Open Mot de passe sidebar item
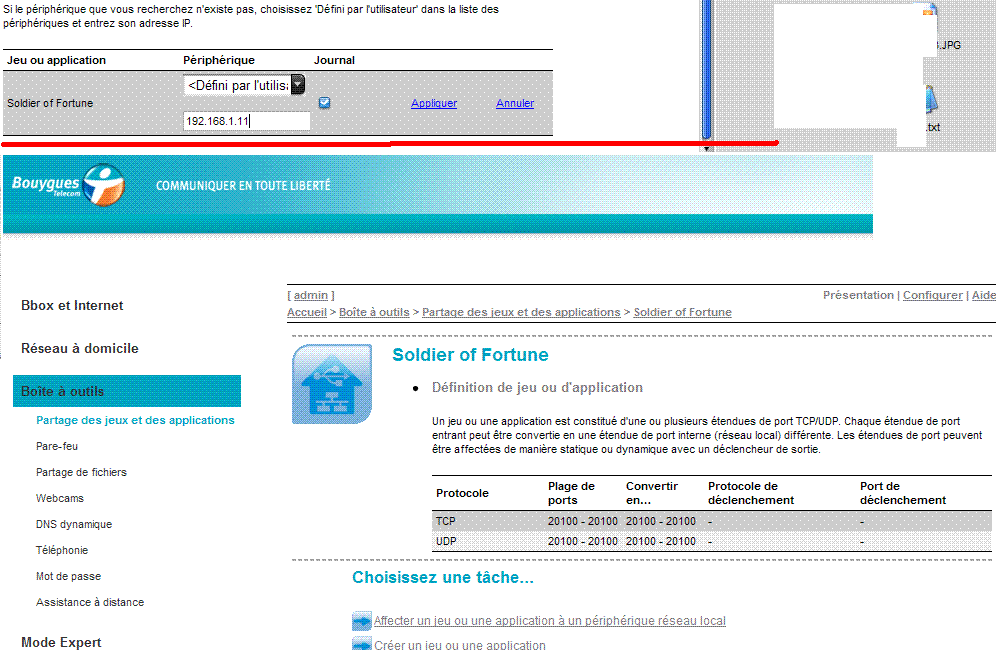The height and width of the screenshot is (658, 996). click(69, 576)
